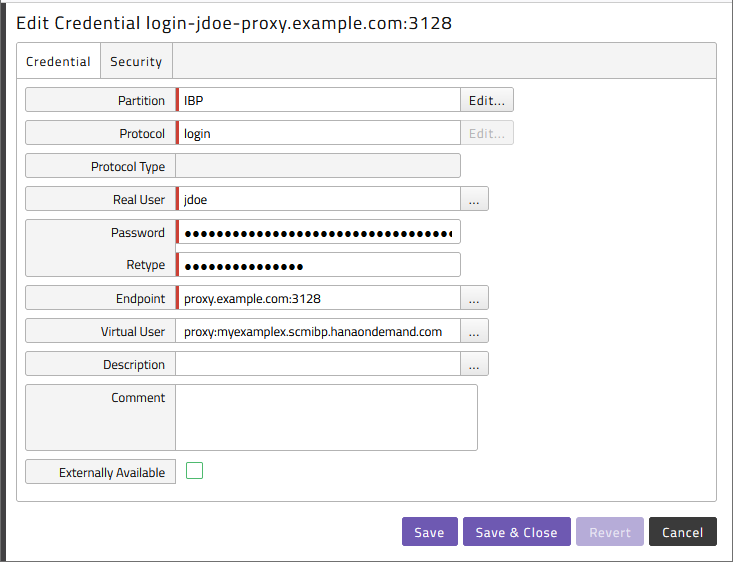Click the Save button

(430, 532)
